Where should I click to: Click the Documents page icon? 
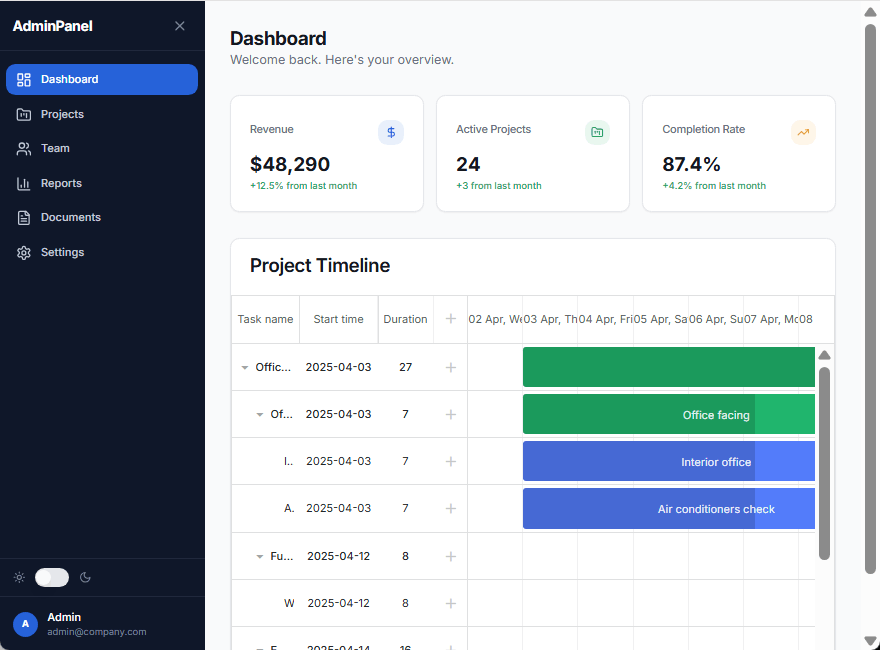[23, 217]
